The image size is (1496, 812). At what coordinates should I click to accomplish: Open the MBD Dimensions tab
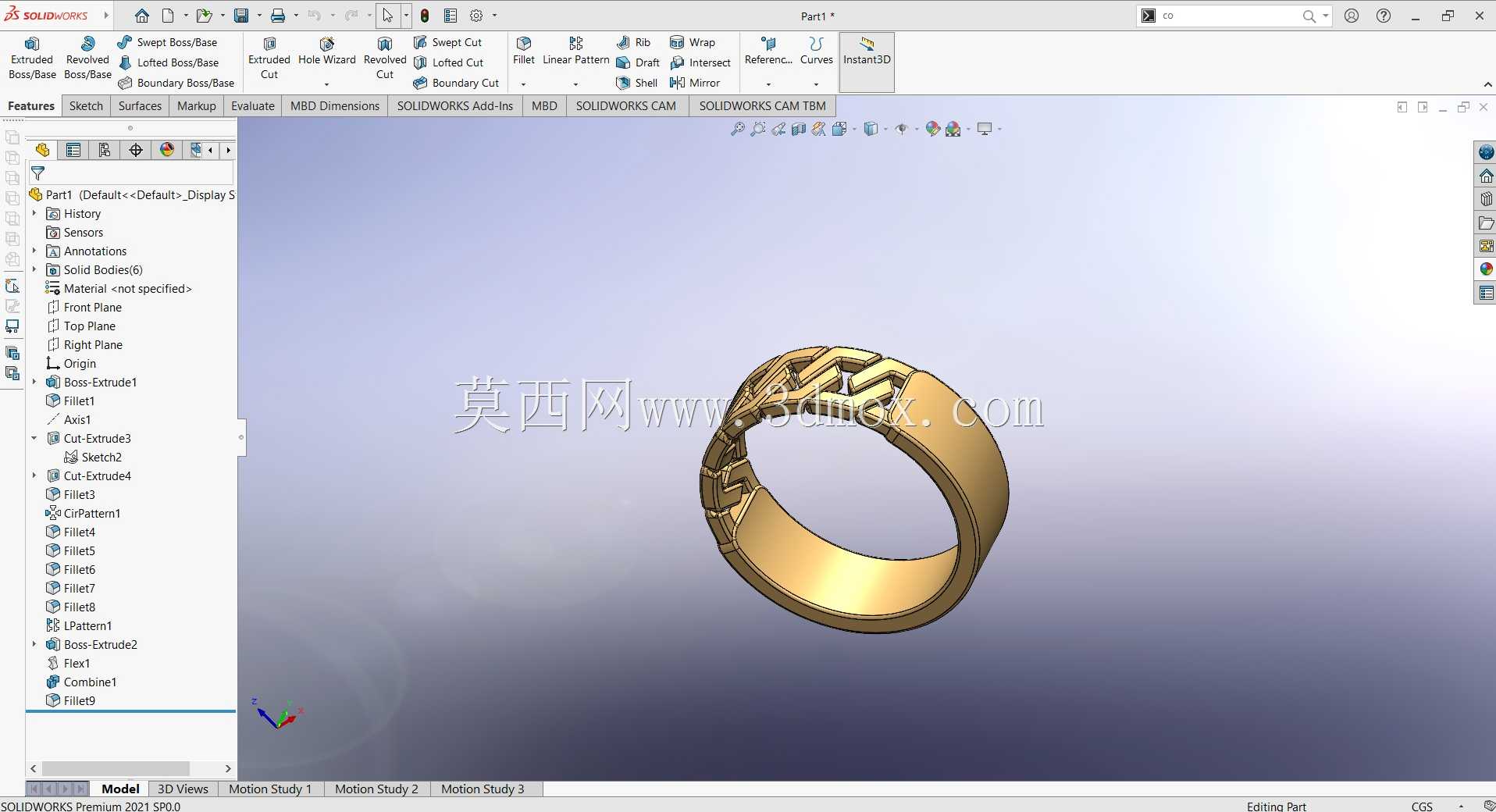click(x=335, y=106)
